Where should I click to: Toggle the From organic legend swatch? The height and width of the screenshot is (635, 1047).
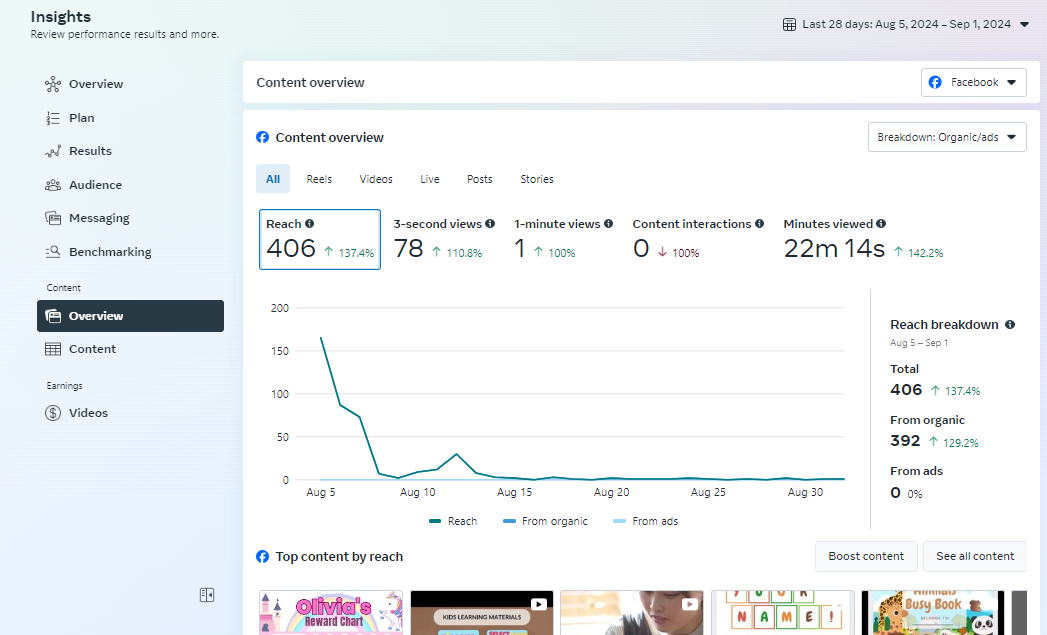(x=509, y=521)
